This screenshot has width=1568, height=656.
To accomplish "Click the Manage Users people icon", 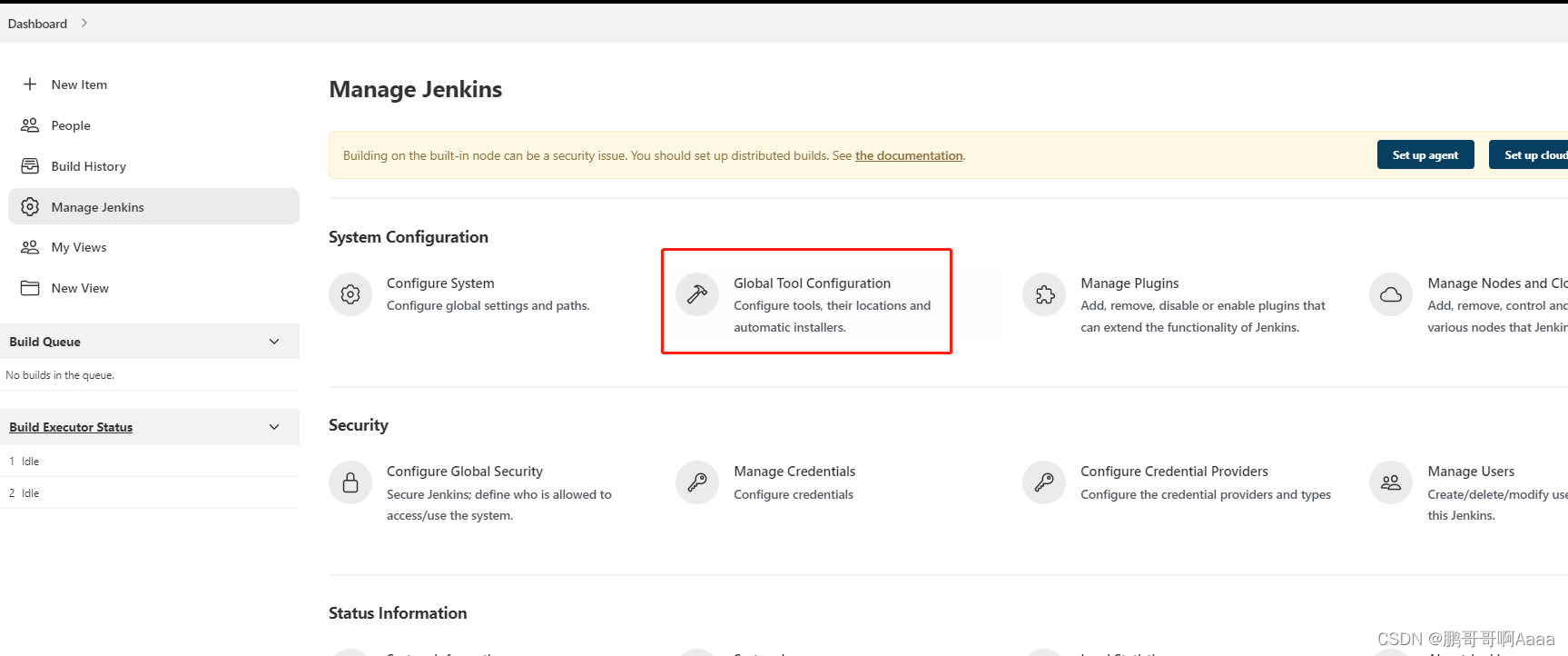I will (1391, 482).
